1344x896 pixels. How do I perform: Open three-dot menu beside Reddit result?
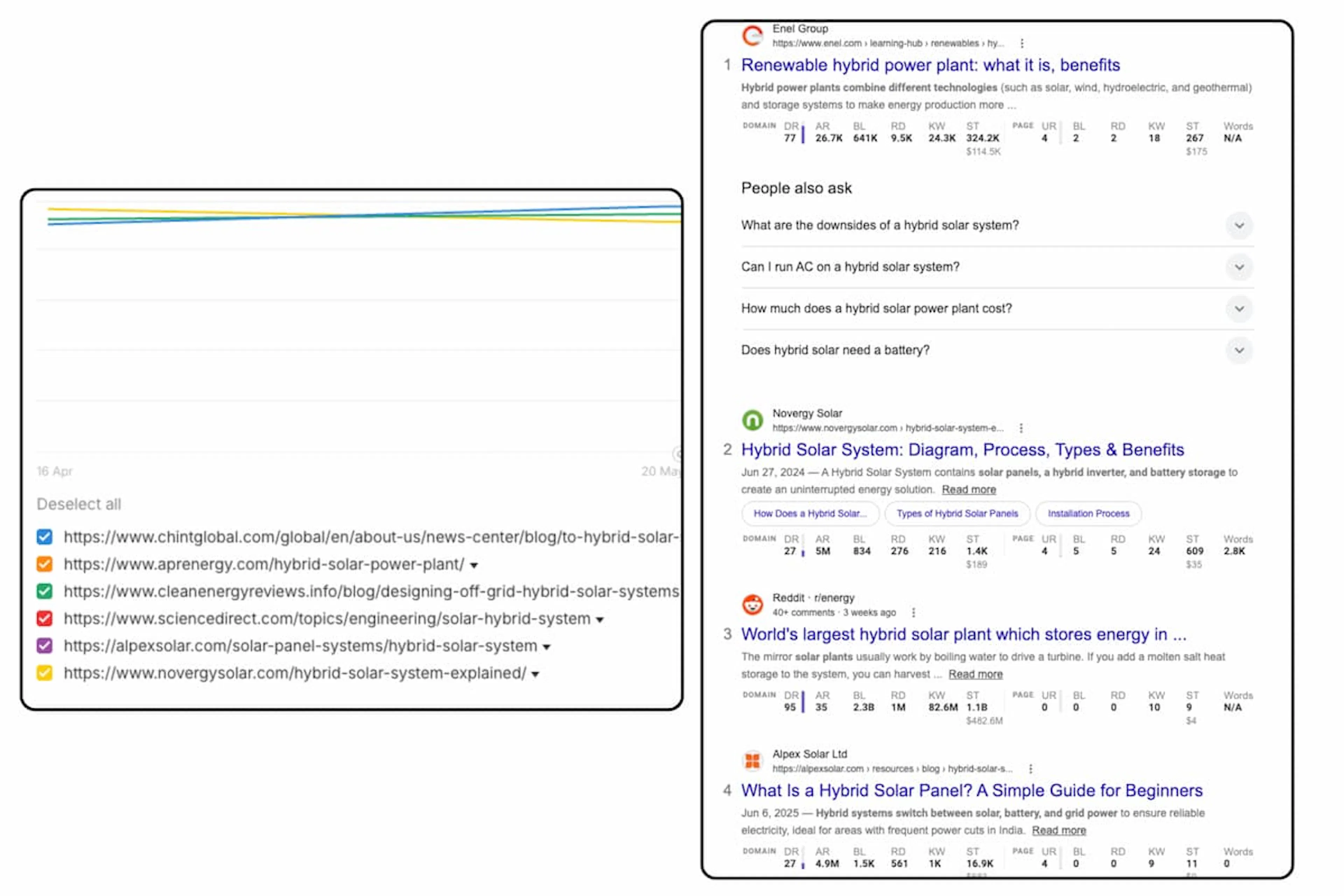(x=914, y=612)
